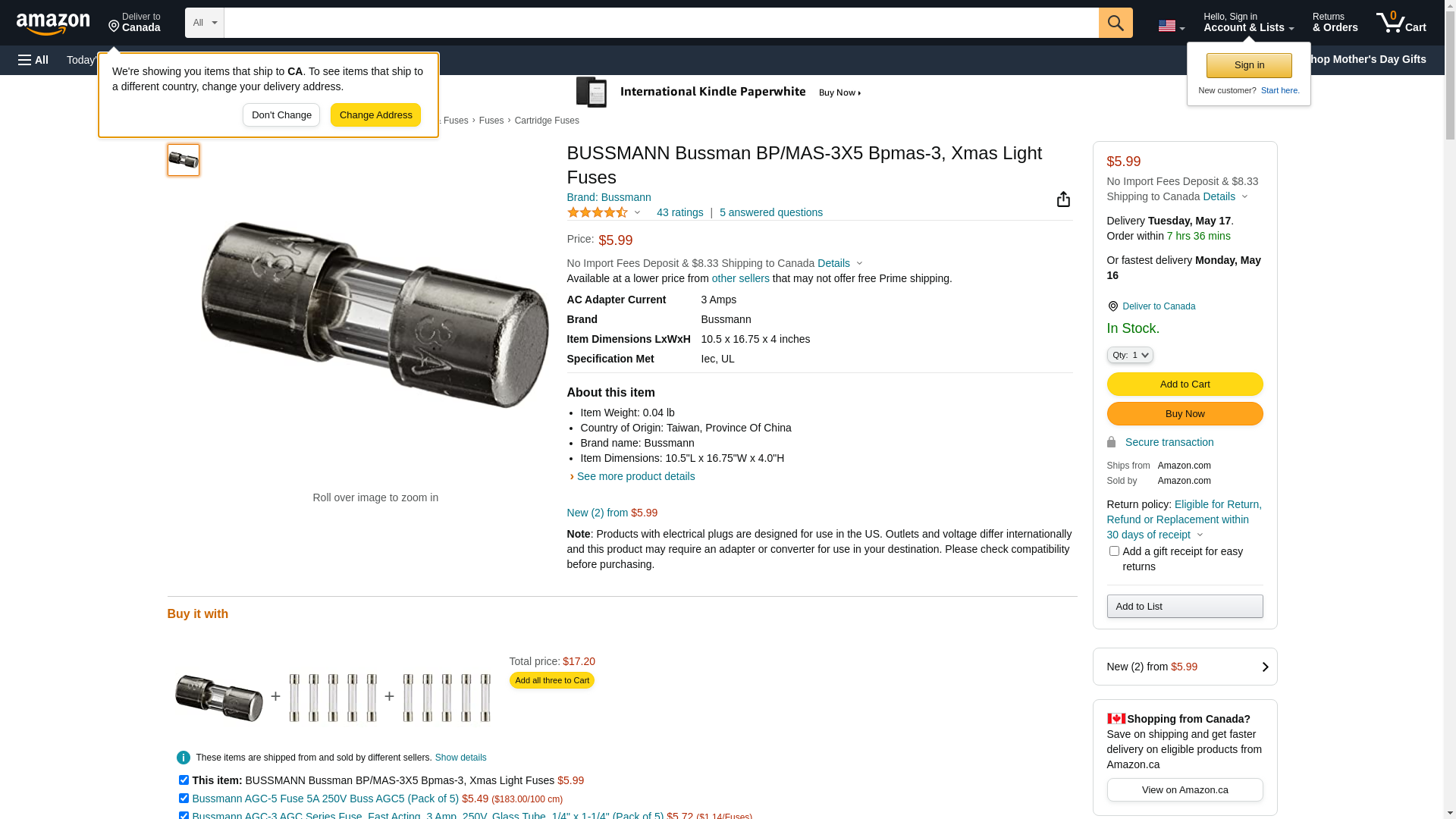Click the share icon
1456x819 pixels.
click(x=1063, y=199)
